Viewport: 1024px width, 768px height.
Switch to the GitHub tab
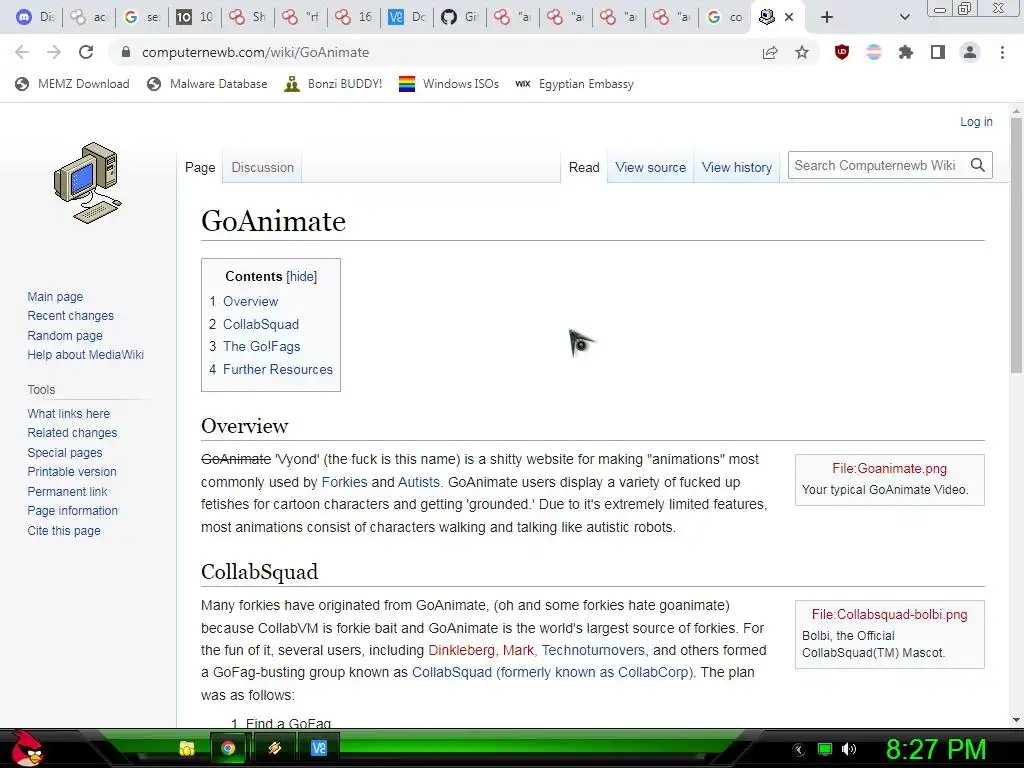click(x=460, y=17)
